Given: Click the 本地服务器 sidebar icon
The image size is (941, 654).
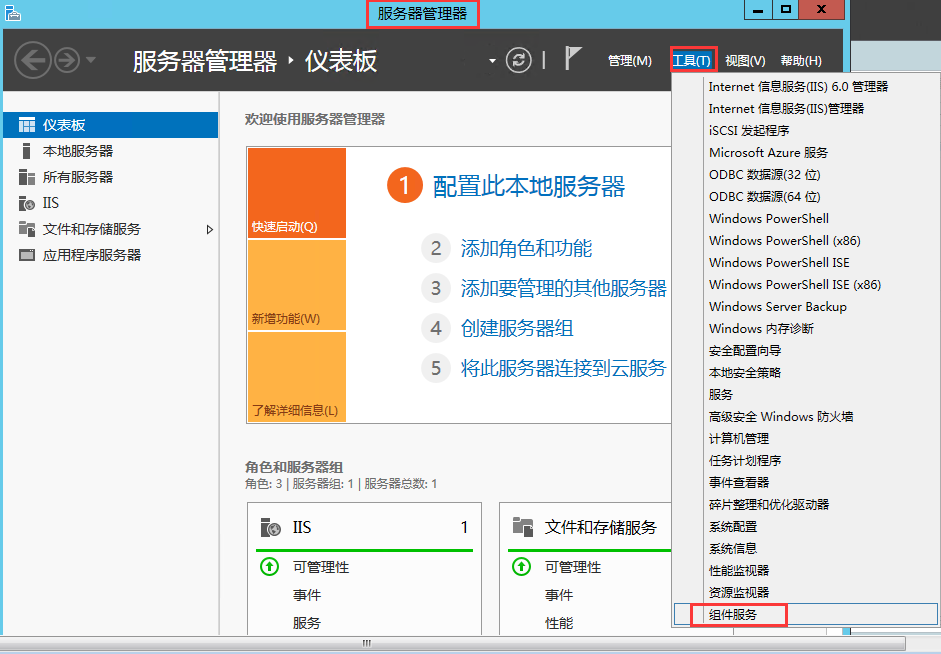Looking at the screenshot, I should [26, 151].
